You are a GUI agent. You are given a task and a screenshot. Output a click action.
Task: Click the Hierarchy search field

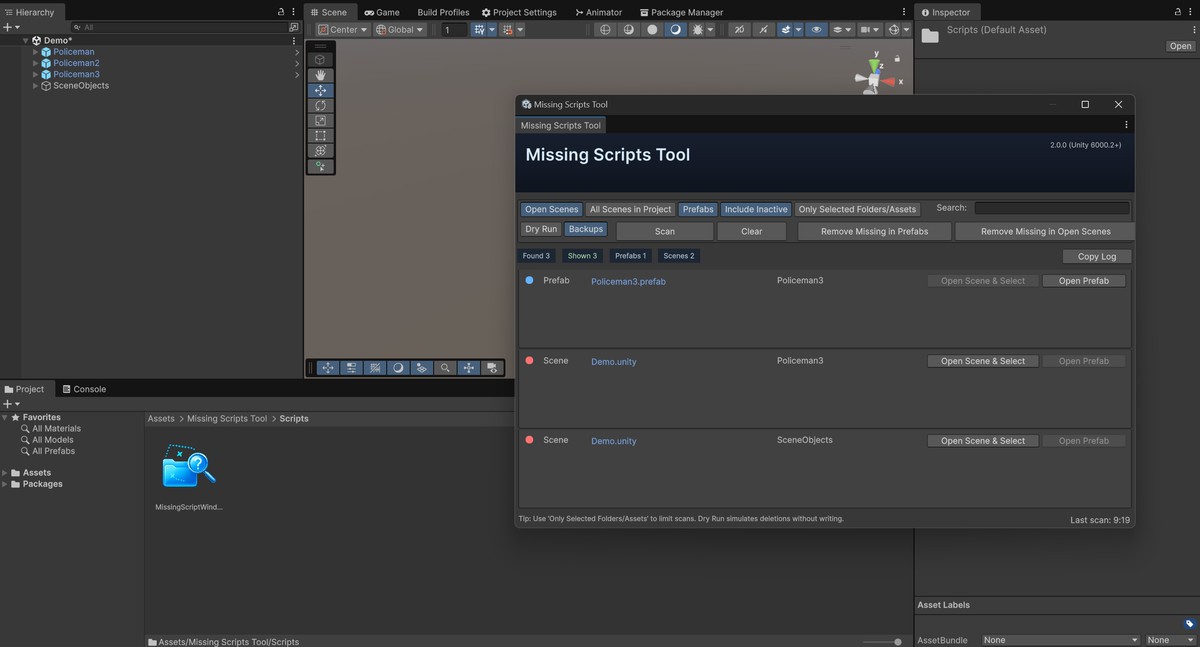[178, 28]
